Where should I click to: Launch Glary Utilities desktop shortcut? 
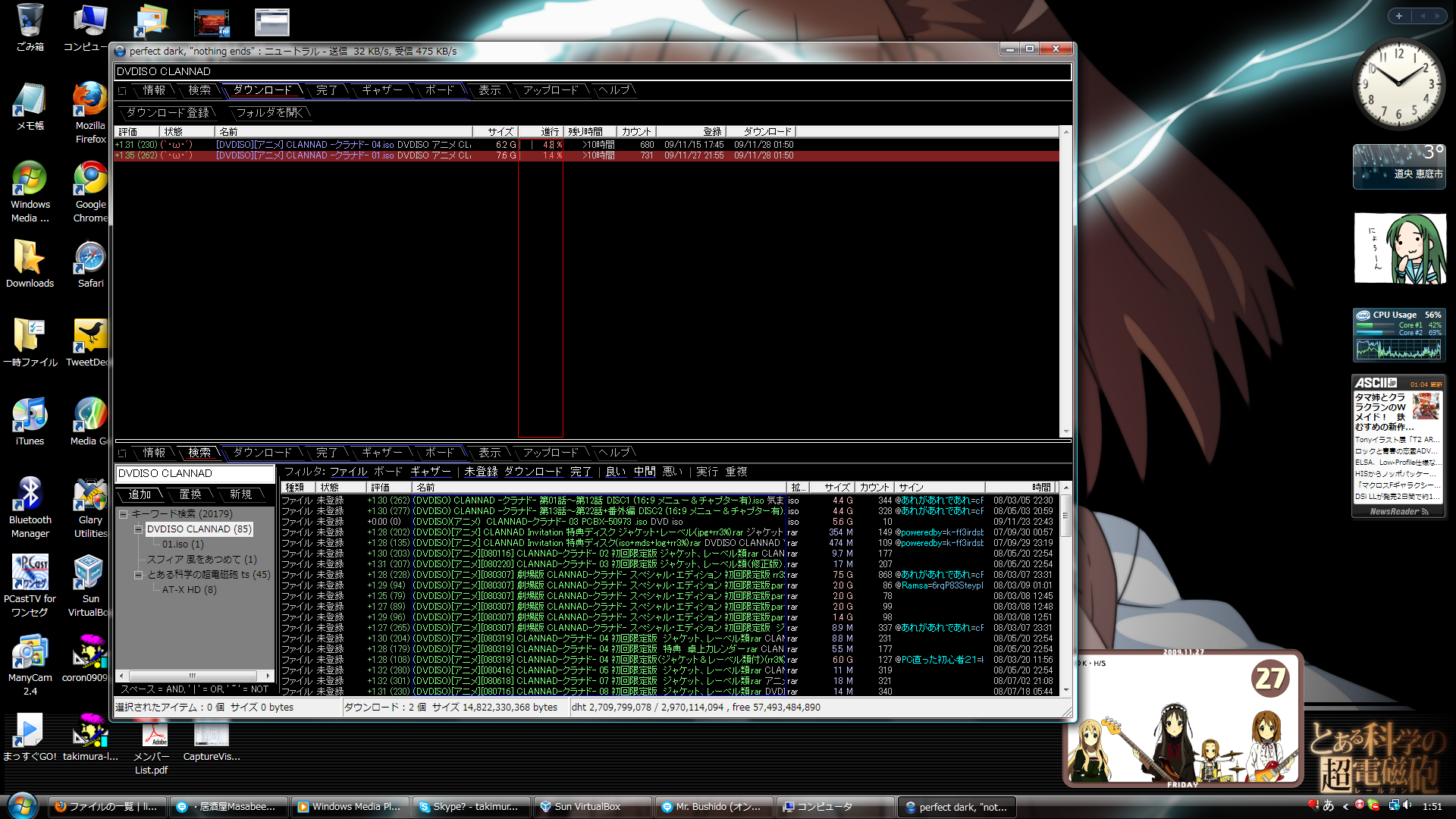(90, 507)
